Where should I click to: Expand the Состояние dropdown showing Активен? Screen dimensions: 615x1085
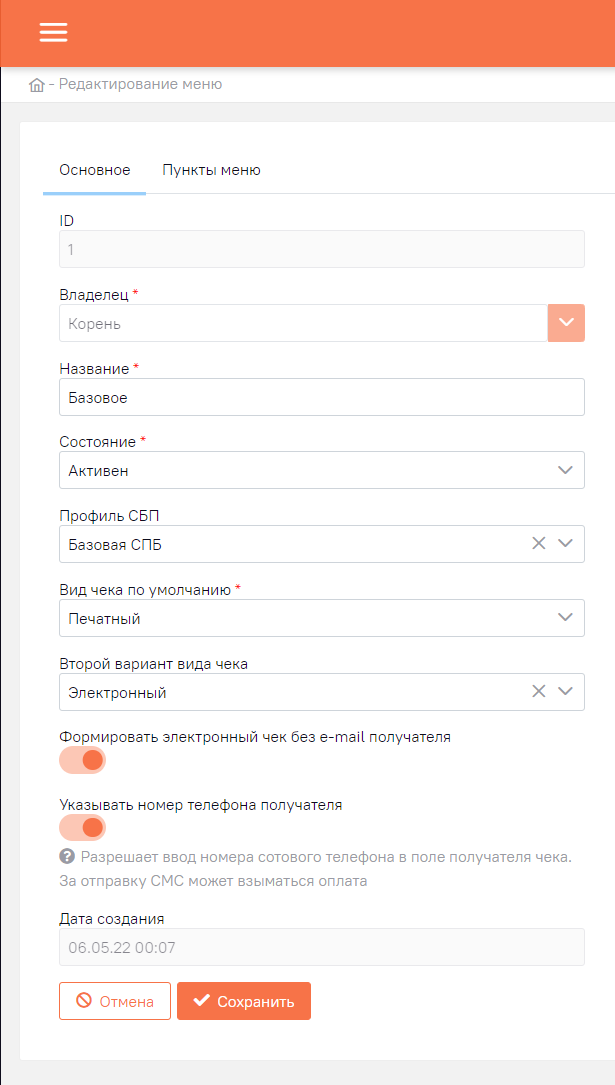(x=322, y=471)
